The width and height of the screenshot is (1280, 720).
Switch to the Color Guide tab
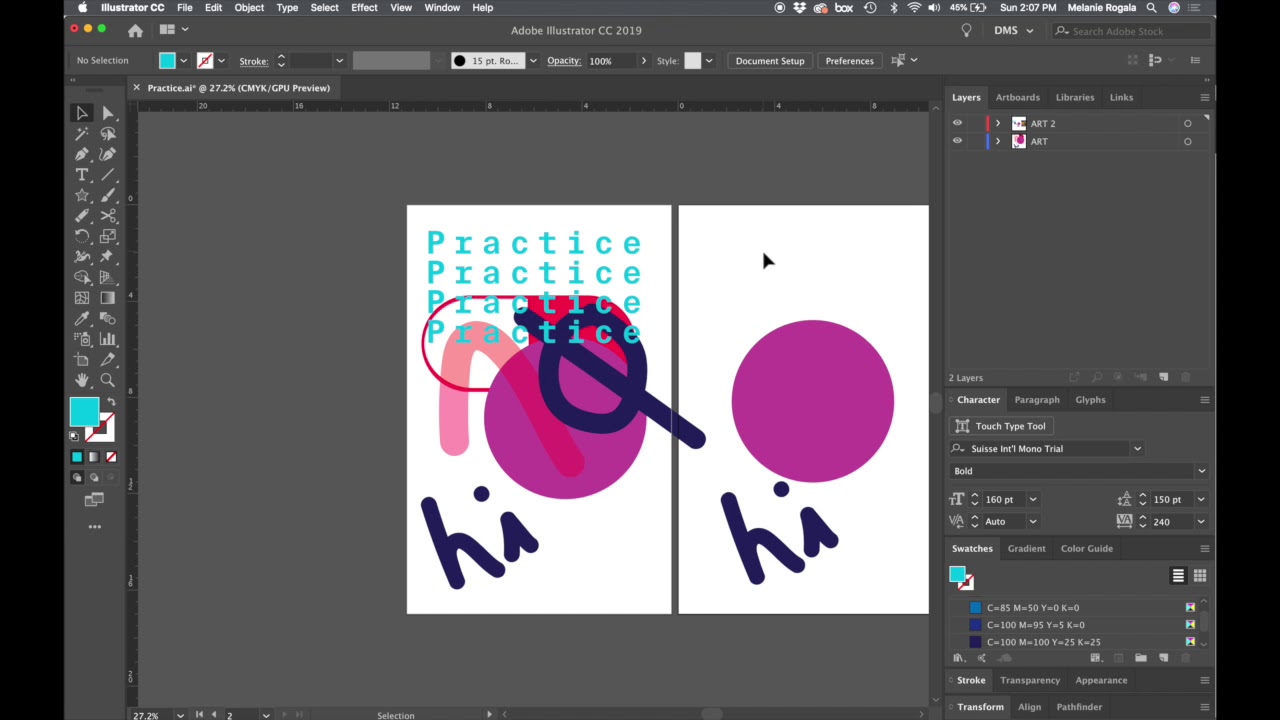point(1086,548)
